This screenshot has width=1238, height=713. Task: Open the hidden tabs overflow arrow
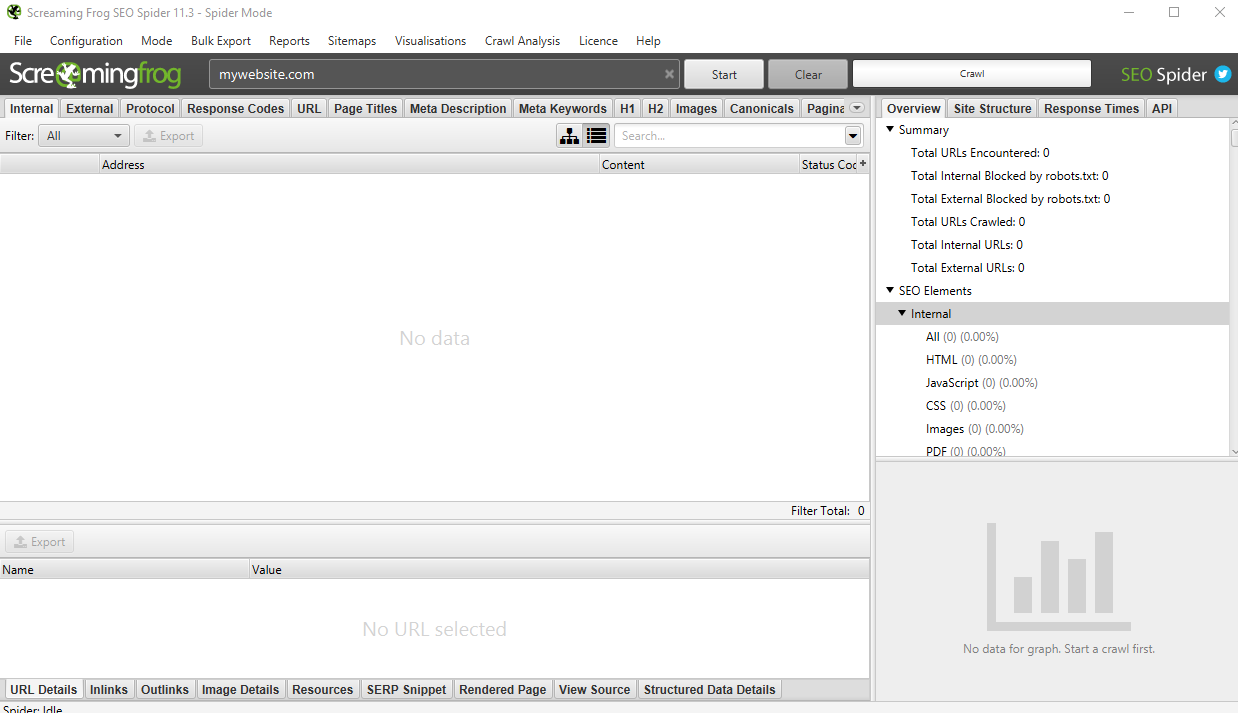[x=857, y=107]
